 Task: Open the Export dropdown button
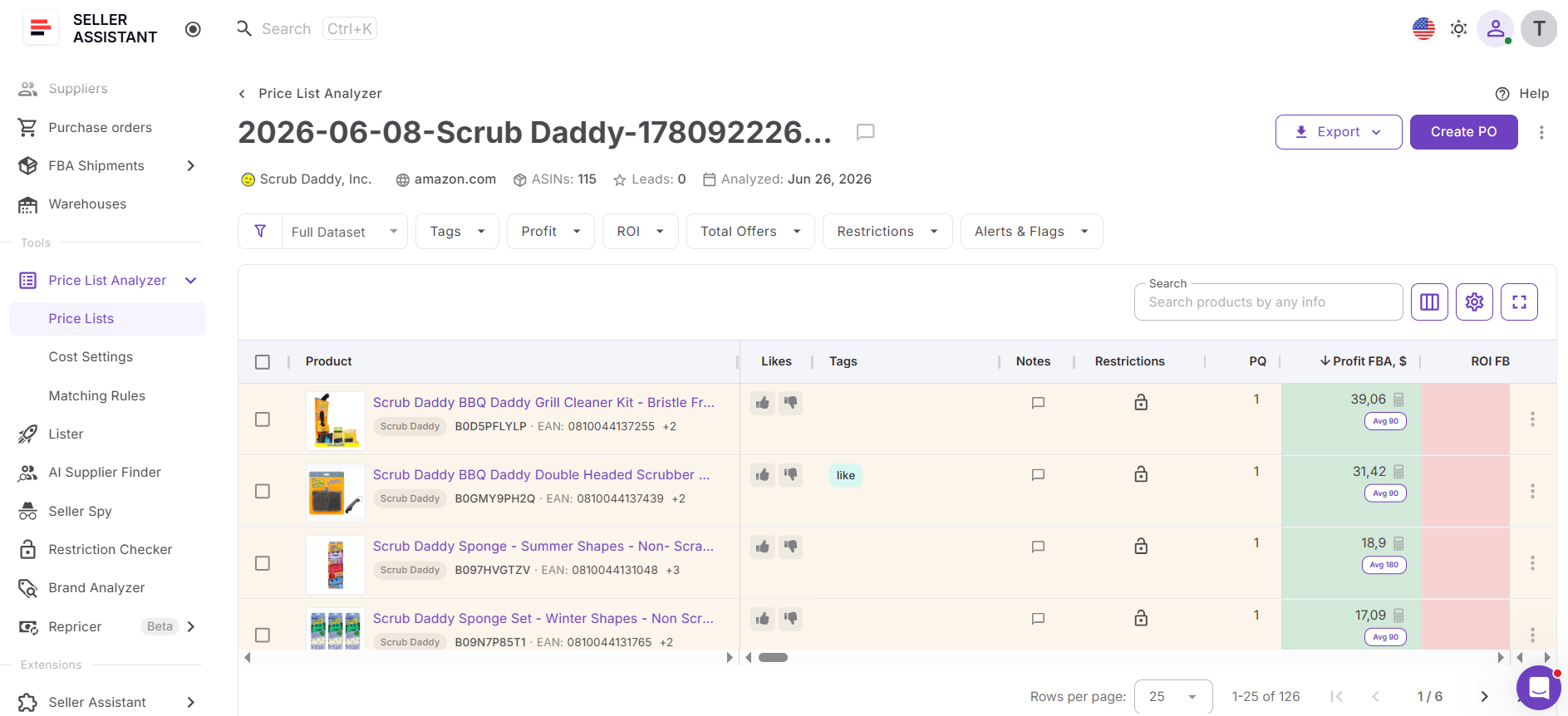[x=1339, y=132]
